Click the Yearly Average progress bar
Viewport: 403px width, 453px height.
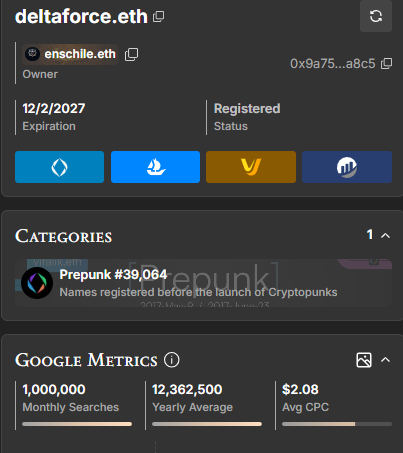pyautogui.click(x=207, y=424)
